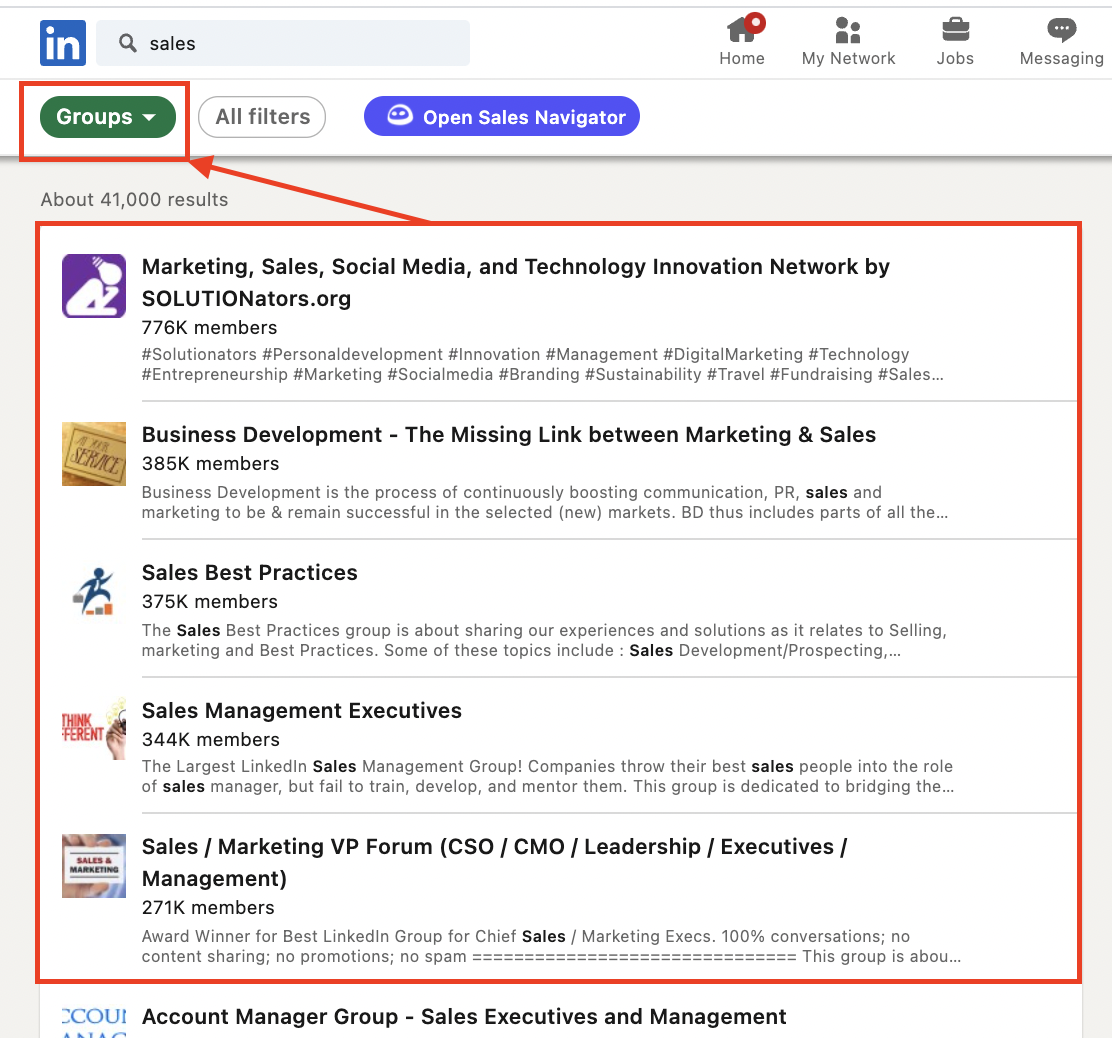Image resolution: width=1112 pixels, height=1038 pixels.
Task: Click '375K members' text
Action: coord(210,602)
